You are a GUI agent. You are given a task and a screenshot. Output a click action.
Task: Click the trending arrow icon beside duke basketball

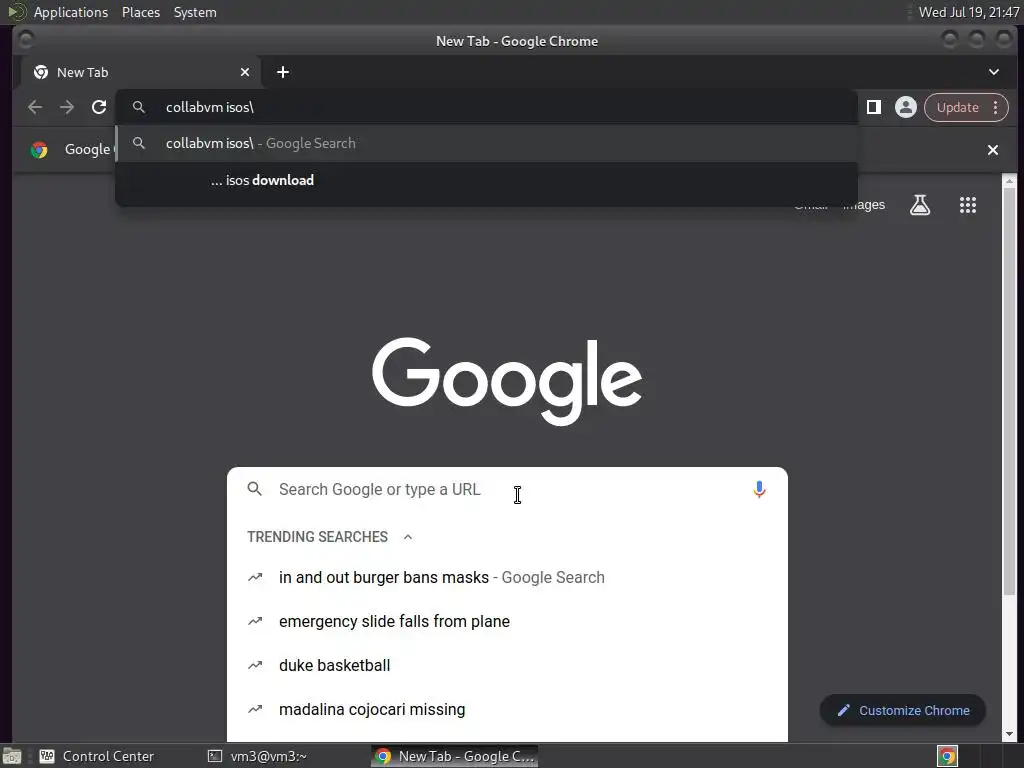pos(255,665)
